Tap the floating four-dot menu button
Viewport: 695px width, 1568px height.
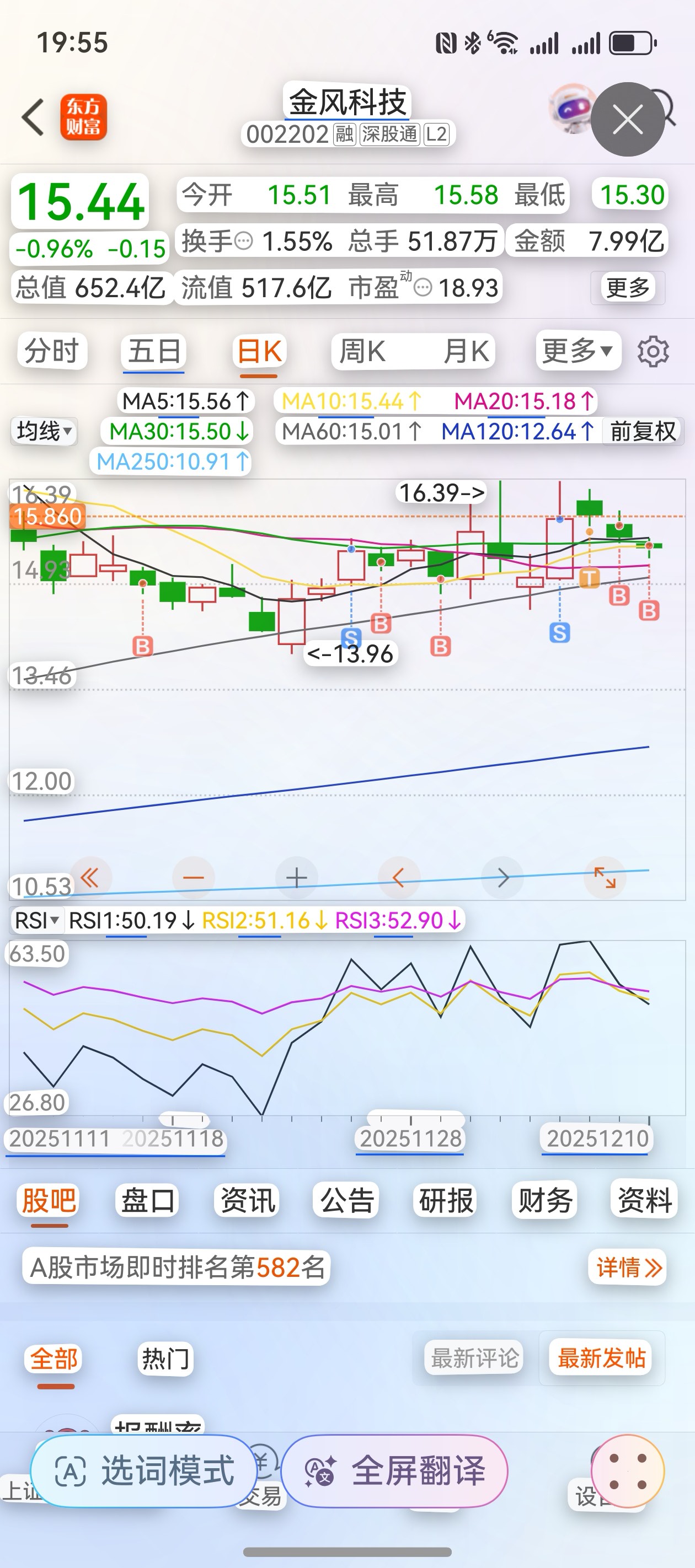pyautogui.click(x=628, y=1471)
